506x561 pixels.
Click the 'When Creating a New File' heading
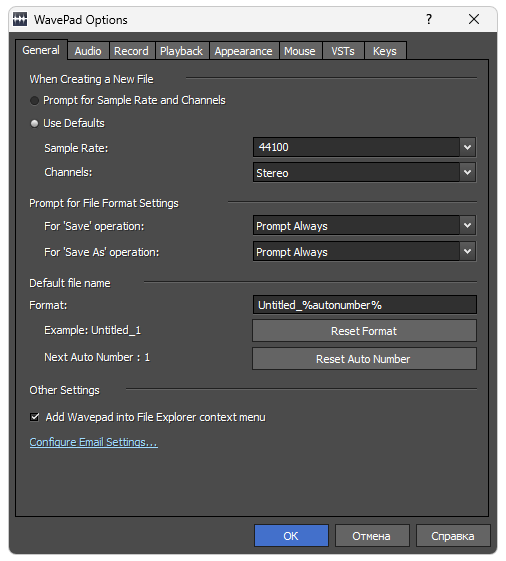pyautogui.click(x=91, y=79)
